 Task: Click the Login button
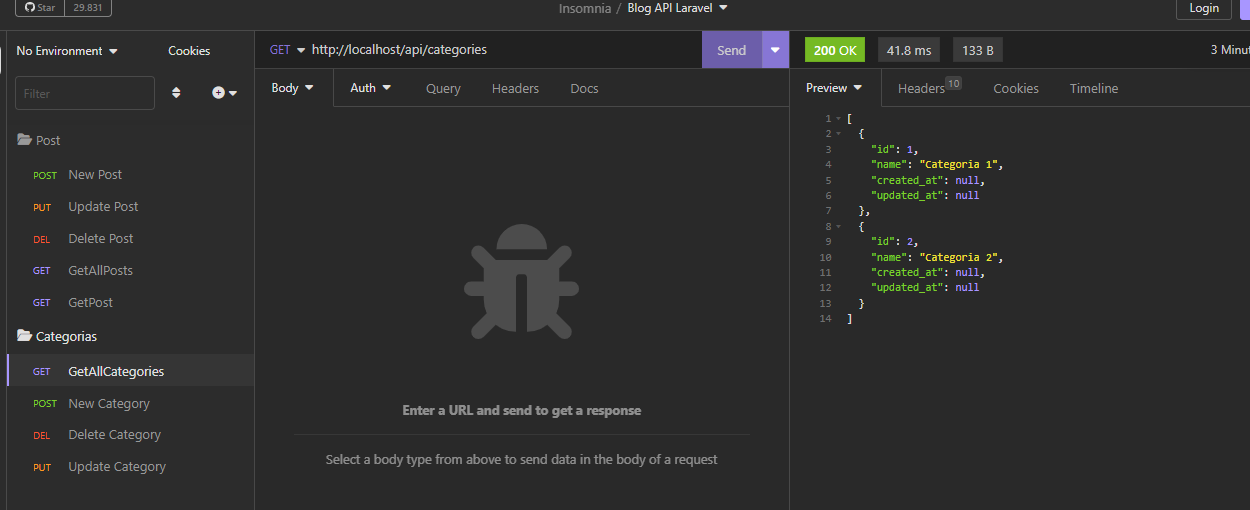point(1204,8)
